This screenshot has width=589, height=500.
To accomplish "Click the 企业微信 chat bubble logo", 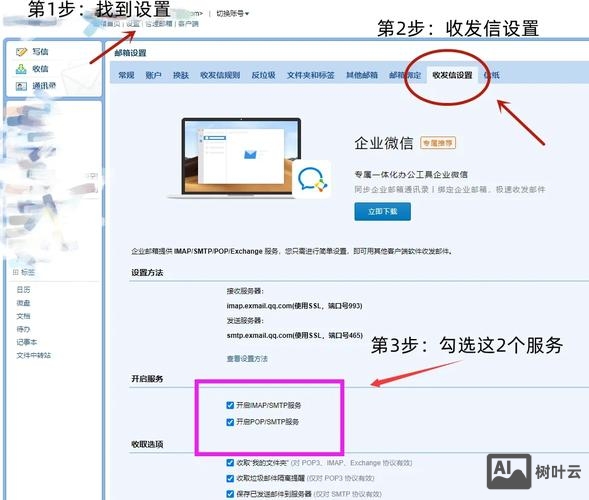I will 313,180.
